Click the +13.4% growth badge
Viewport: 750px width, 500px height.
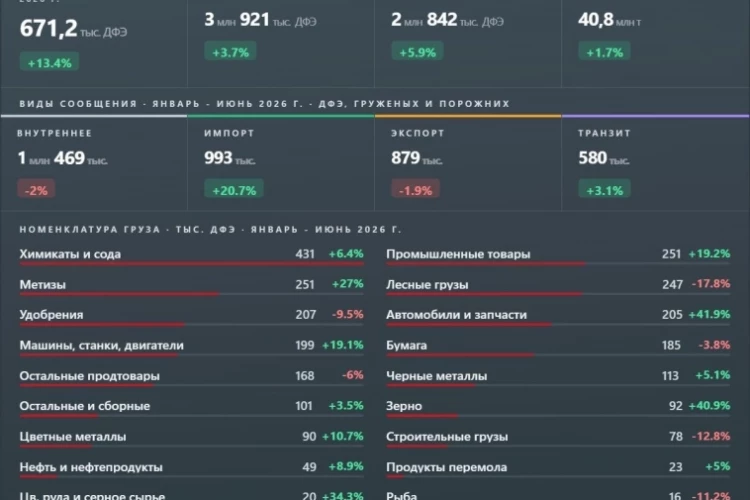49,62
